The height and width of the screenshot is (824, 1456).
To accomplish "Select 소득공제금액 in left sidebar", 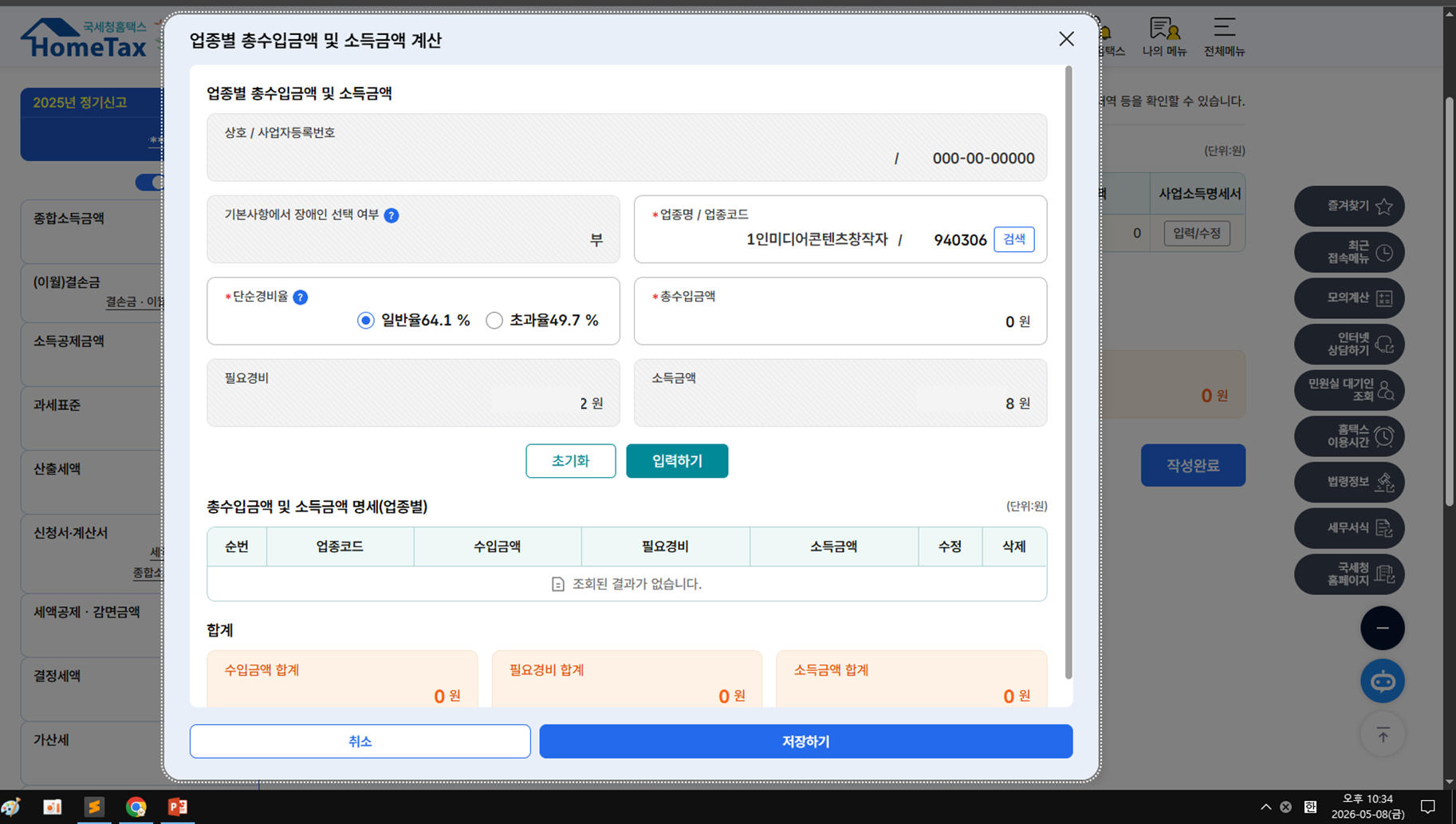I will click(x=69, y=341).
